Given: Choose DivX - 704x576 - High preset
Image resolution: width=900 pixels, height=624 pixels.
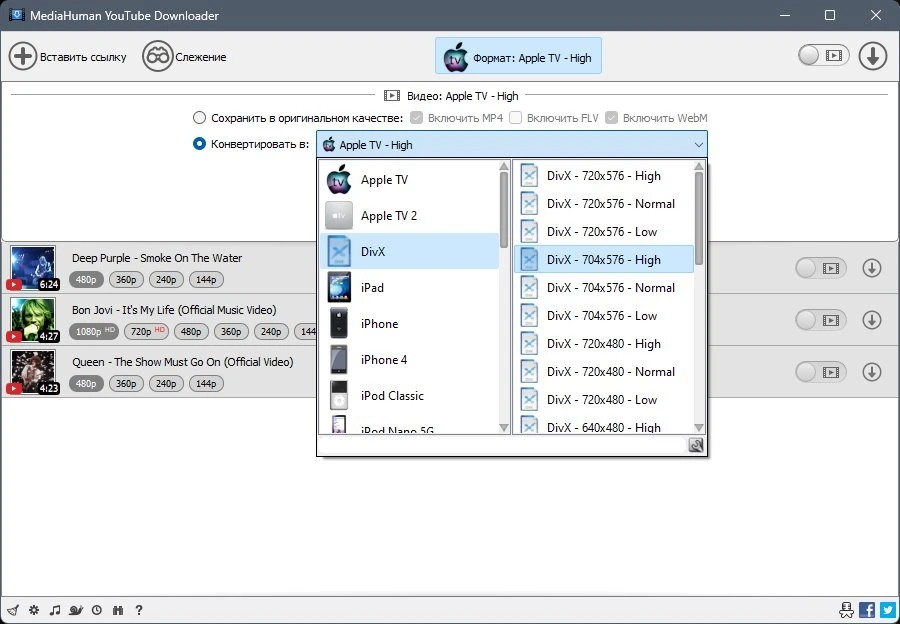Looking at the screenshot, I should click(604, 259).
